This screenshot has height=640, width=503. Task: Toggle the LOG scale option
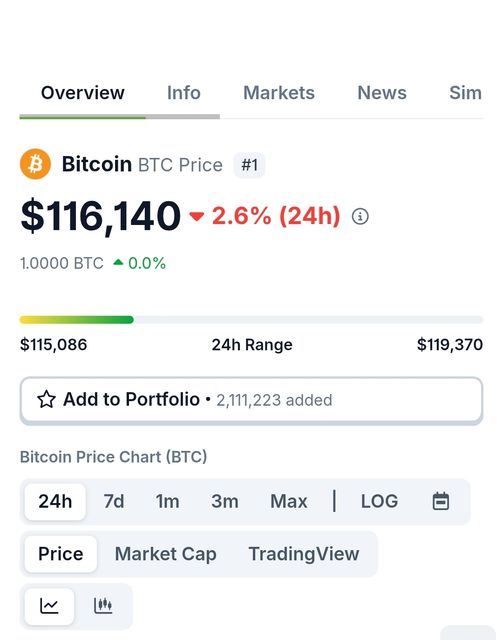click(x=379, y=501)
